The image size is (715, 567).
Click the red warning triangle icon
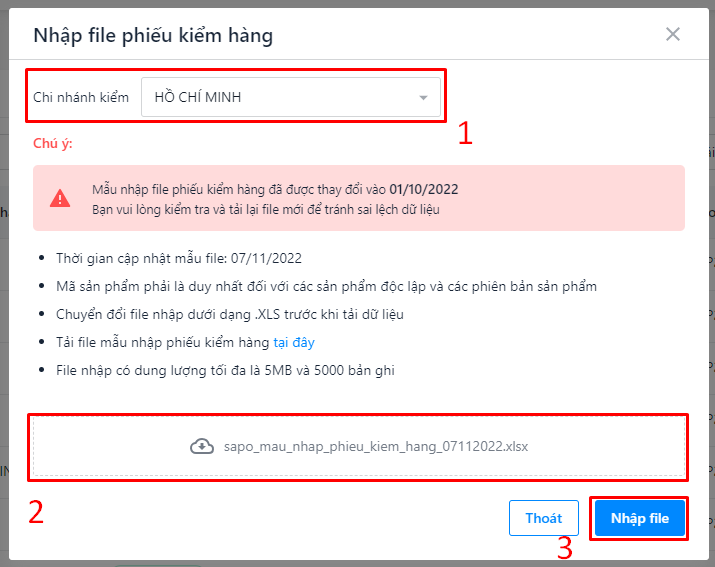[x=60, y=198]
